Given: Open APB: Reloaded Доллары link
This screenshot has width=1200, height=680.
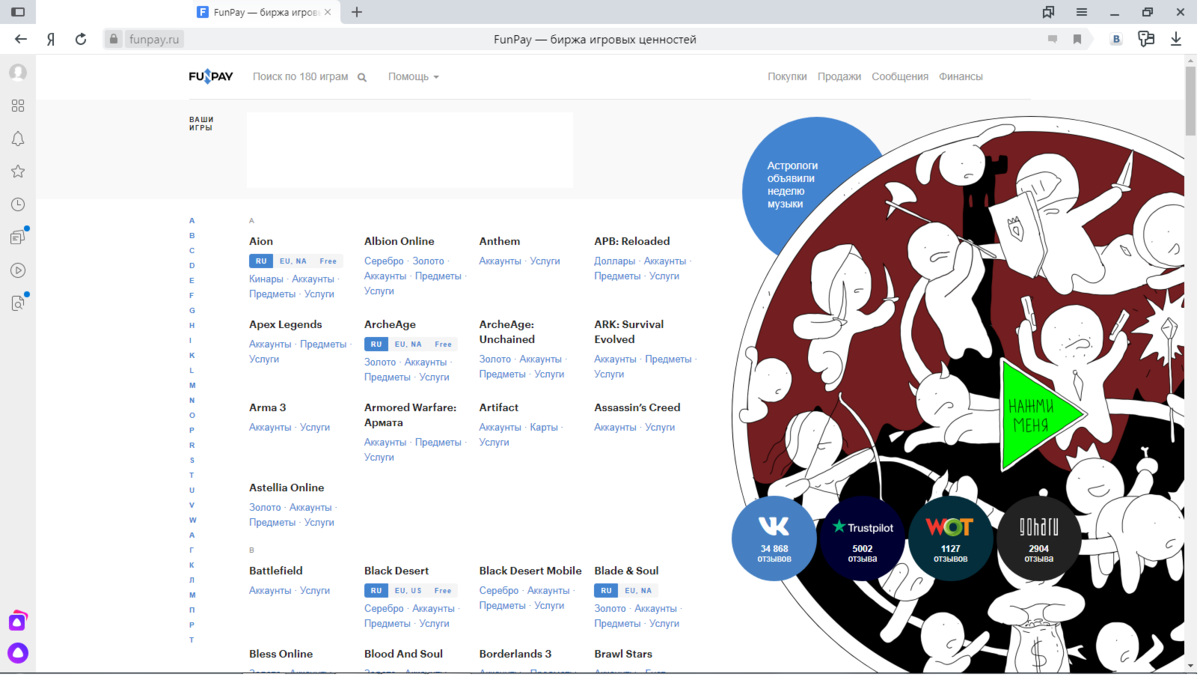Looking at the screenshot, I should coord(615,261).
